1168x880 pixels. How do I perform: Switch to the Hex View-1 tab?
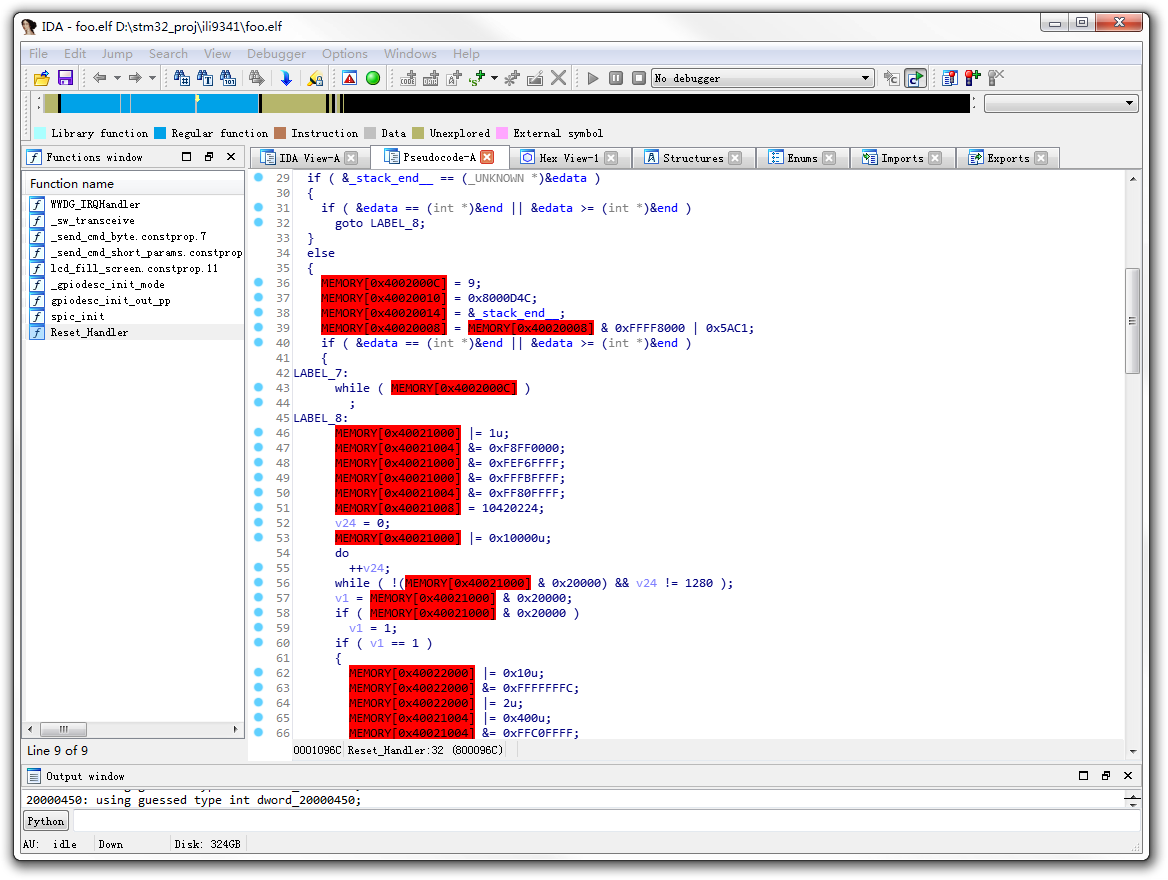click(x=568, y=158)
